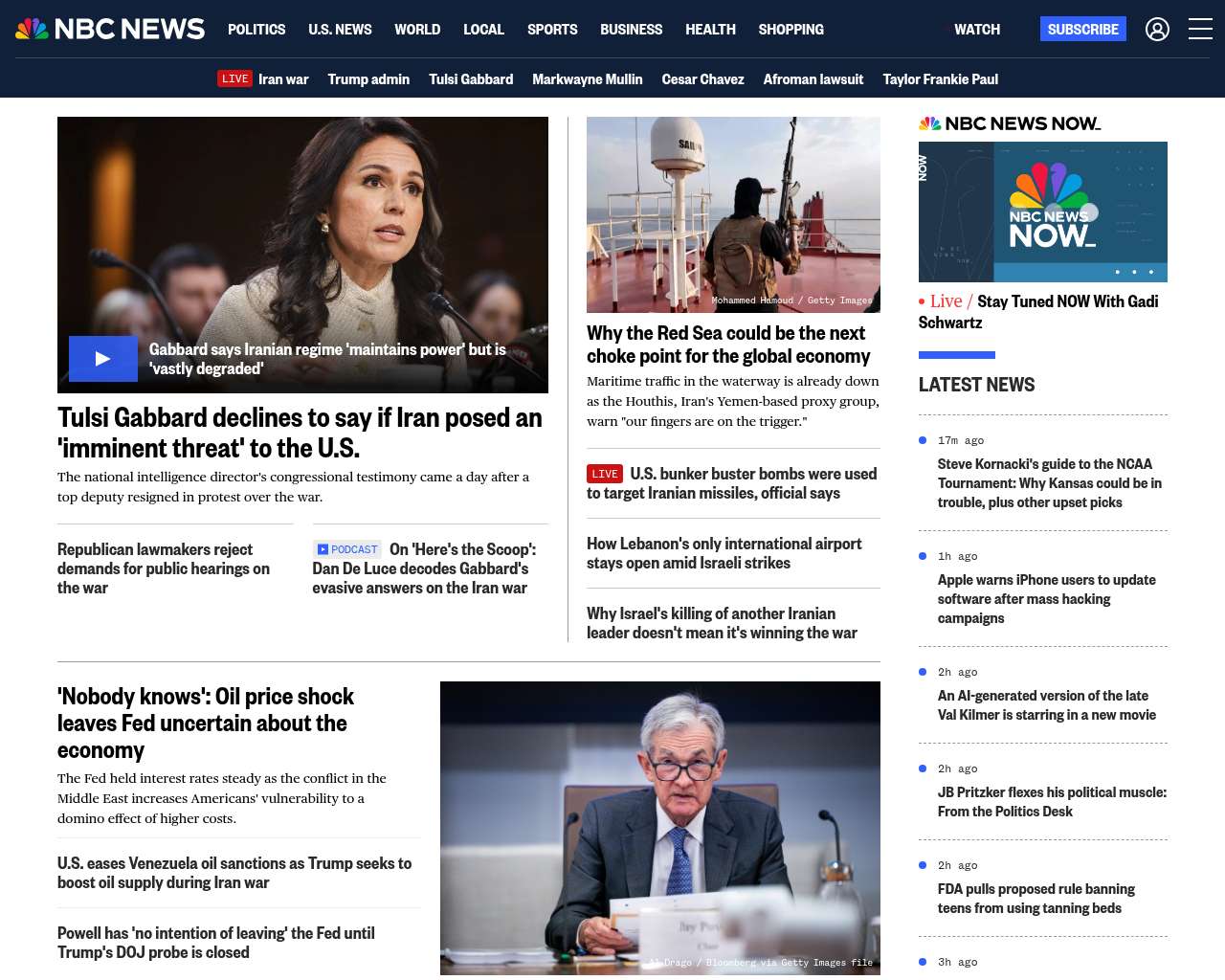Play the Gabbard video with blue play button
The width and height of the screenshot is (1225, 980).
pyautogui.click(x=103, y=359)
